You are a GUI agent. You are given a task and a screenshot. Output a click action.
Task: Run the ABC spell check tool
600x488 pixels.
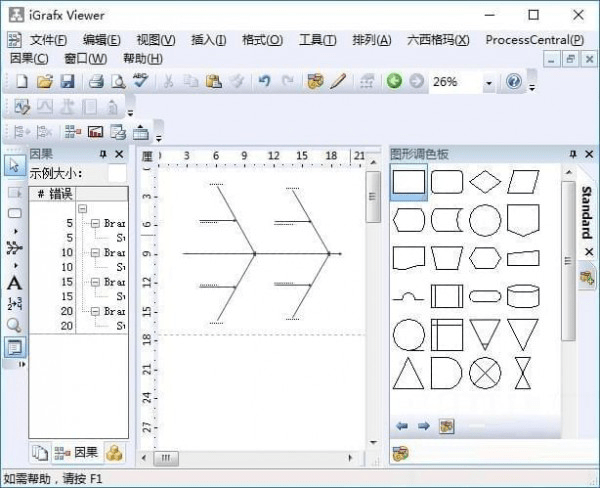tap(141, 81)
